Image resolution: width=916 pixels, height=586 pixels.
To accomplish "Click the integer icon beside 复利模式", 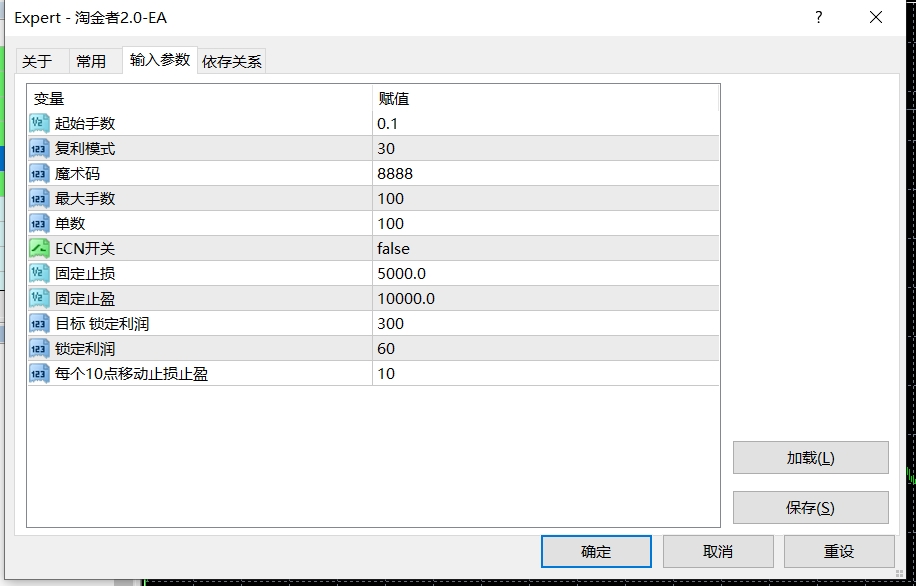I will coord(39,148).
